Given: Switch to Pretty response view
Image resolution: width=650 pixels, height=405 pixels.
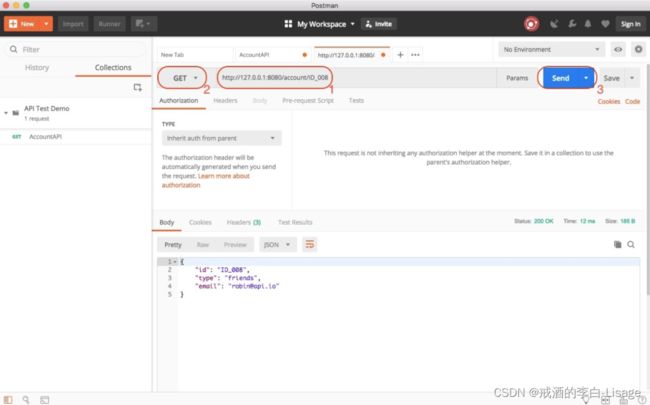Looking at the screenshot, I should coord(173,245).
